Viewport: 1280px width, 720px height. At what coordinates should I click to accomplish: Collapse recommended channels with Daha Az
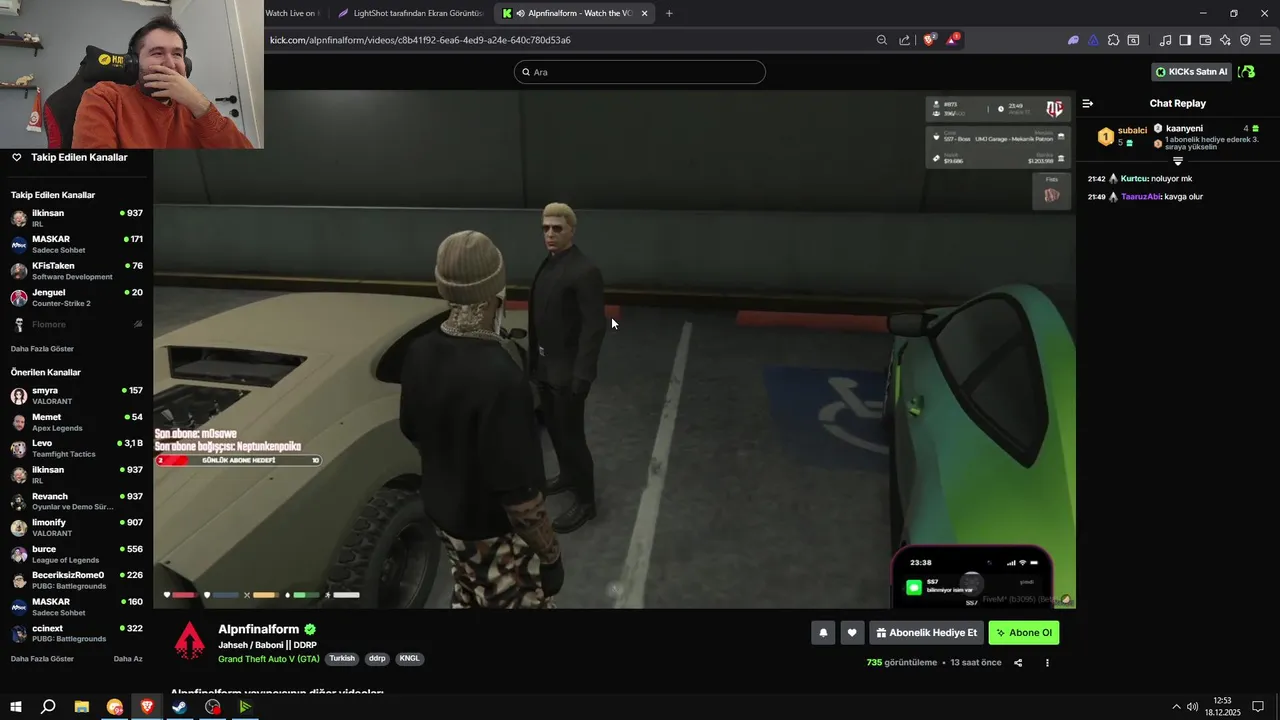point(128,659)
